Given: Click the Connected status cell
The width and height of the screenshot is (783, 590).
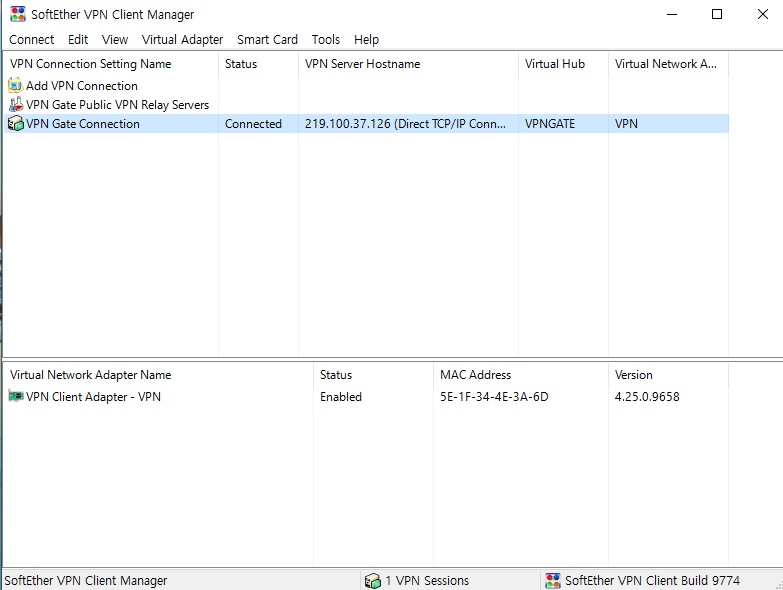Looking at the screenshot, I should [253, 124].
